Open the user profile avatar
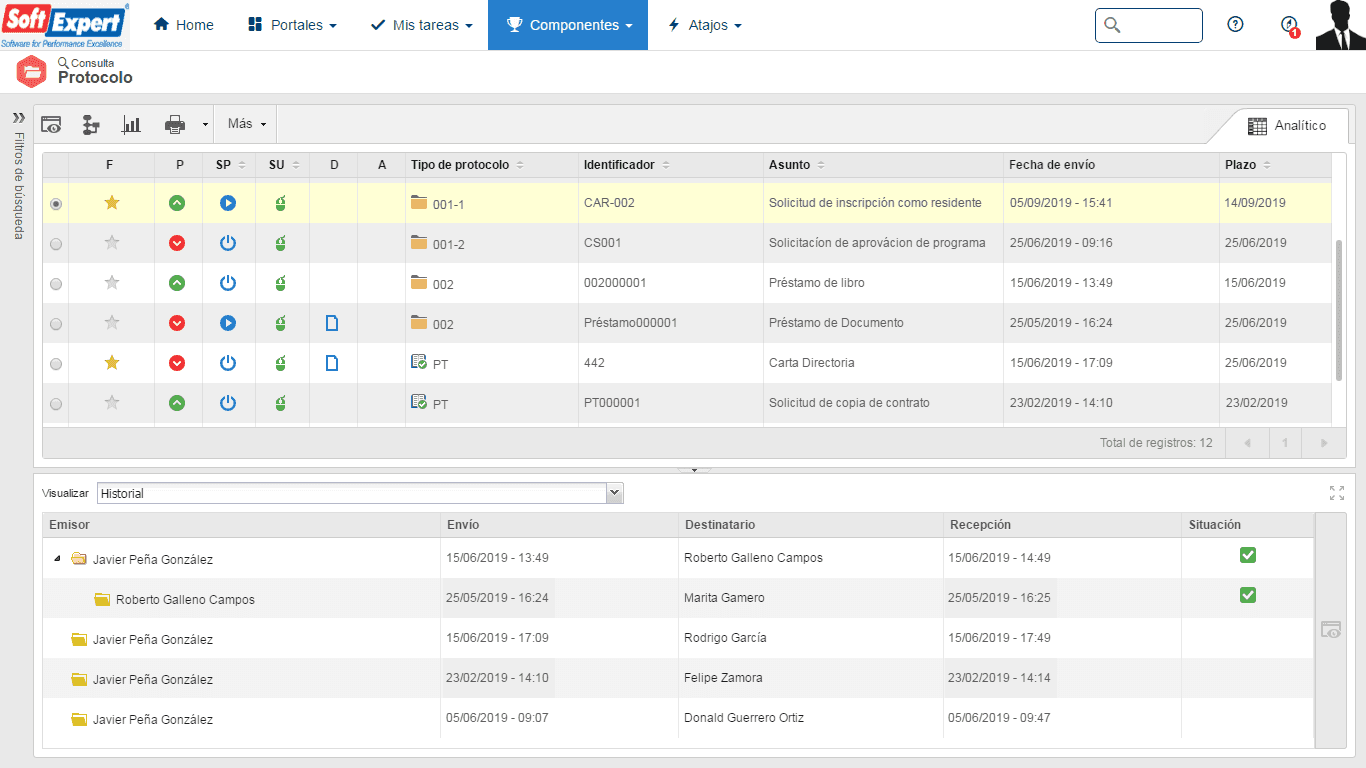Viewport: 1366px width, 768px height. [x=1340, y=25]
